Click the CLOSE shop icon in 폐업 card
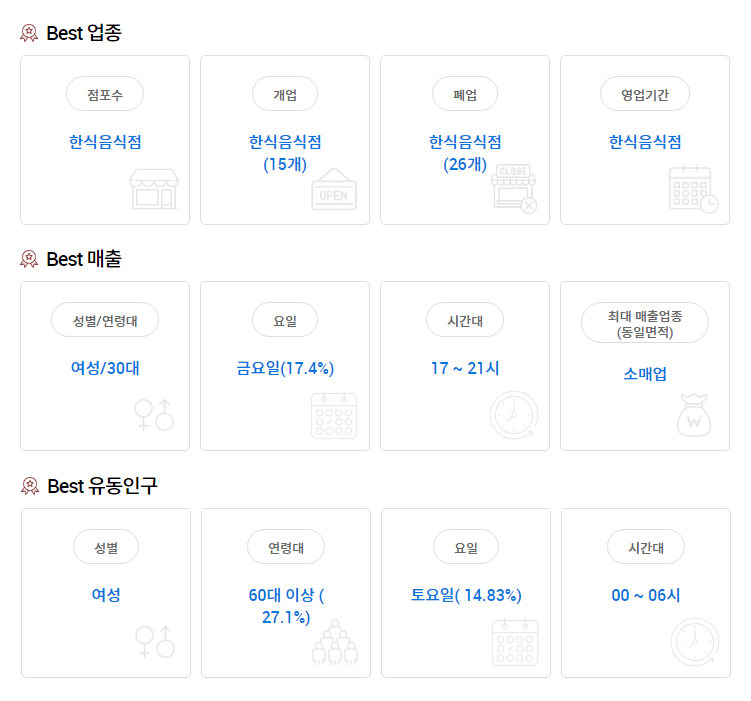This screenshot has width=751, height=701. tap(514, 188)
